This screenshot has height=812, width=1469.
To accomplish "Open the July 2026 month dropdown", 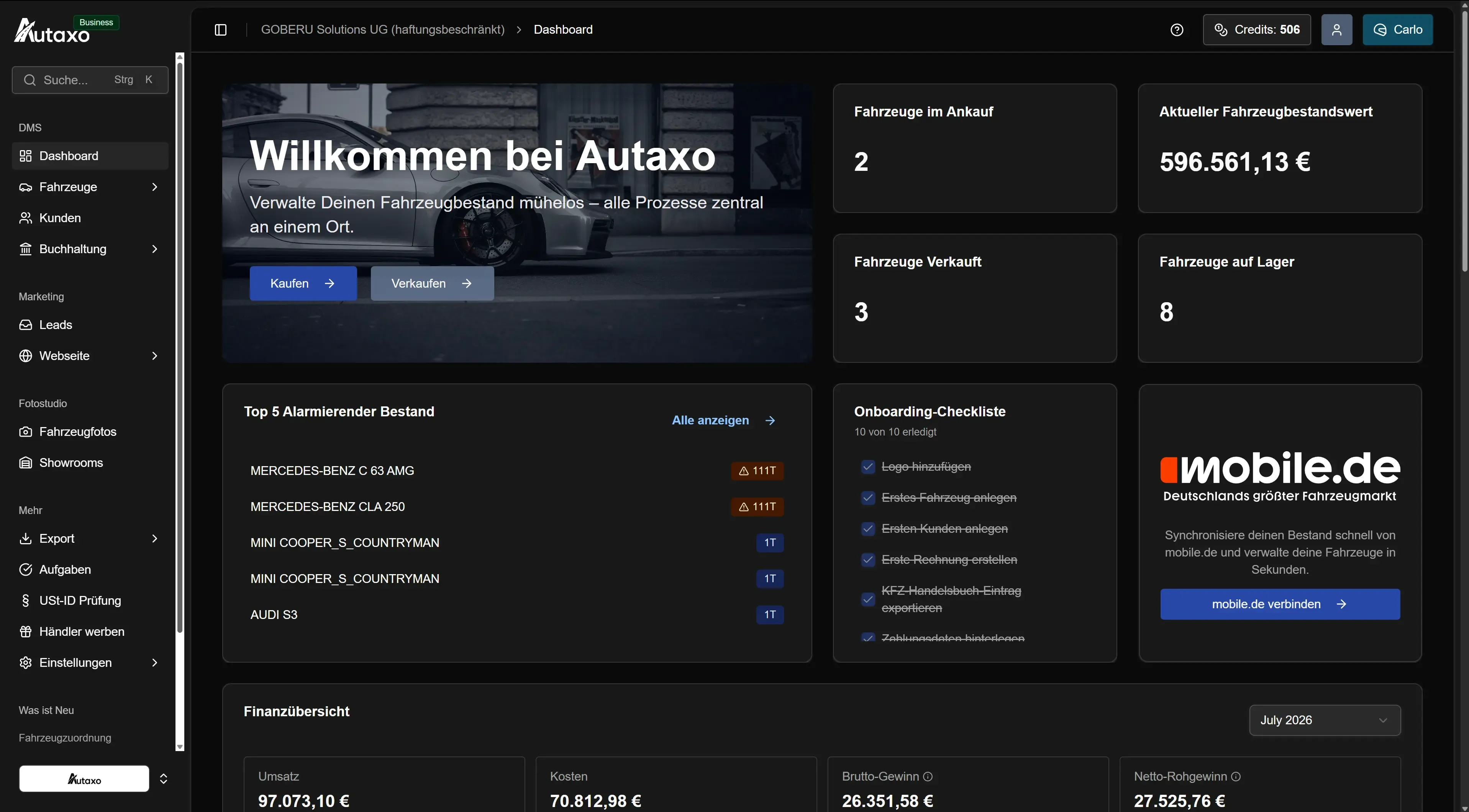I will point(1325,720).
